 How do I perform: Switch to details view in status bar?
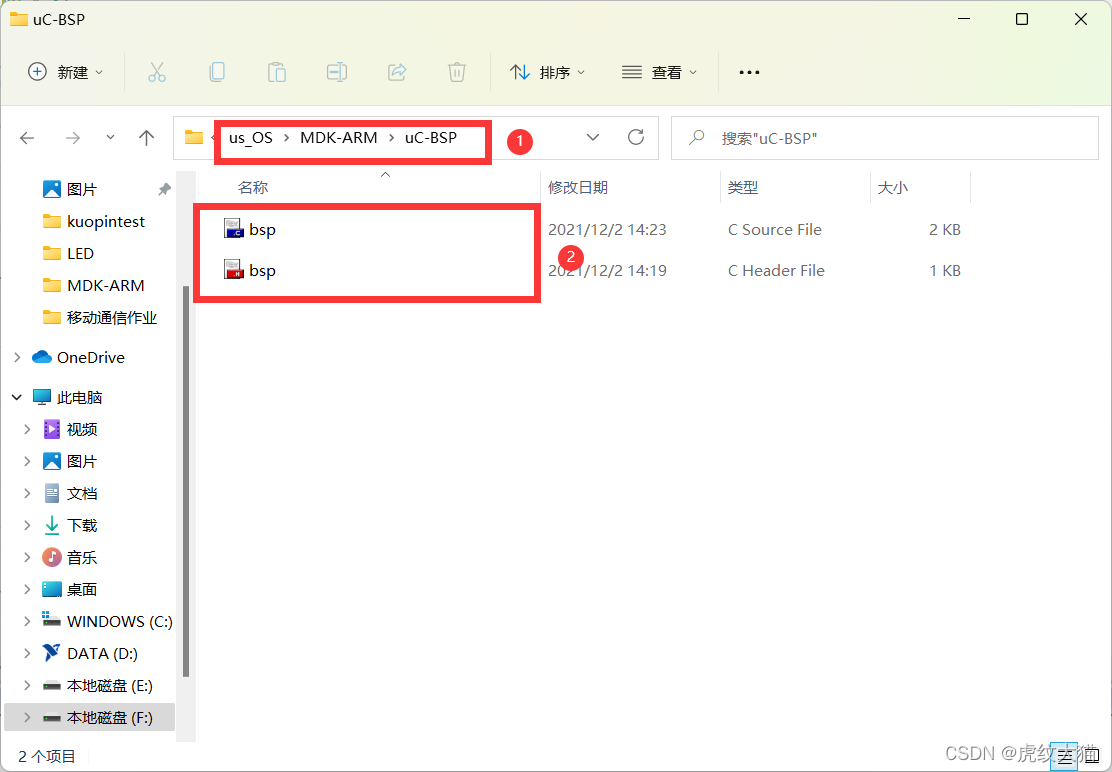coord(1065,756)
